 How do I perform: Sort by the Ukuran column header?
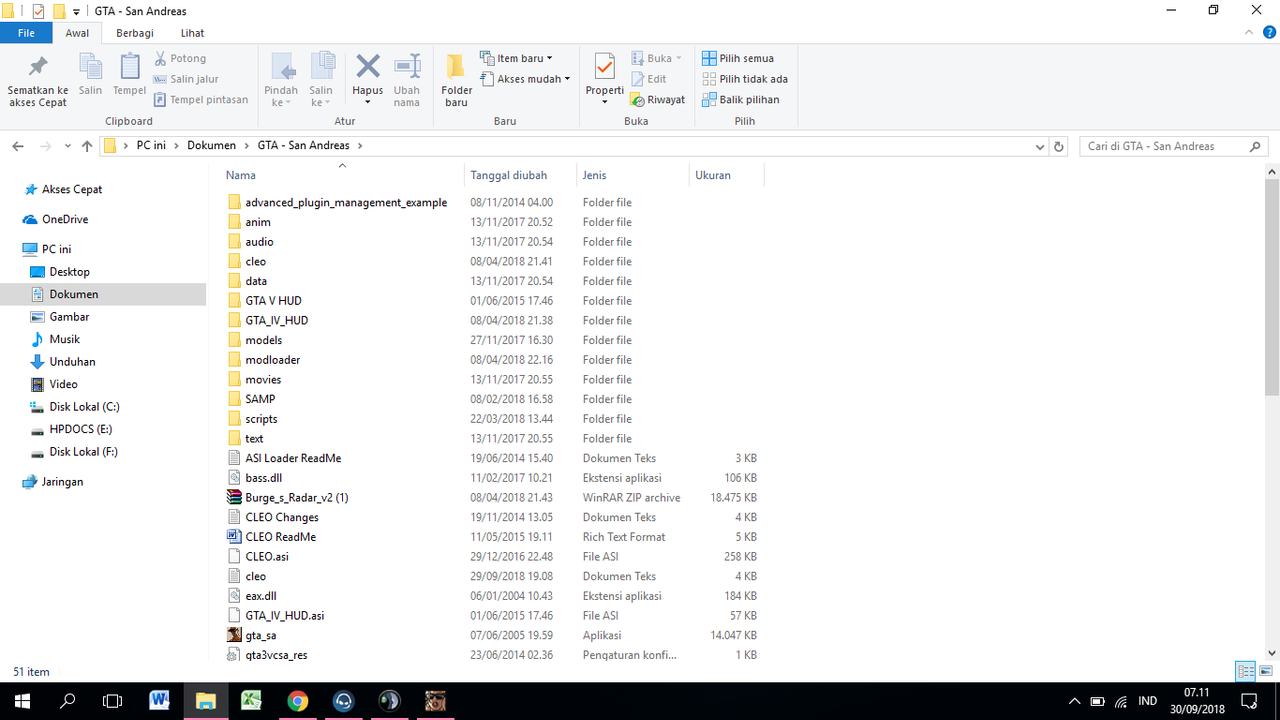[x=726, y=175]
